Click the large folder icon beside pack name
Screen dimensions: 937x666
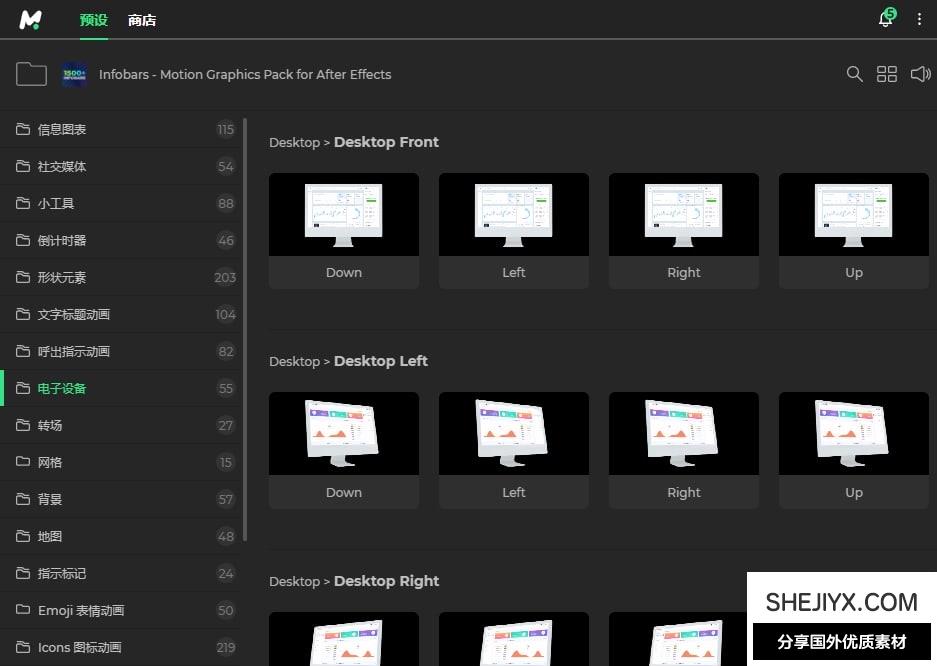(x=31, y=74)
